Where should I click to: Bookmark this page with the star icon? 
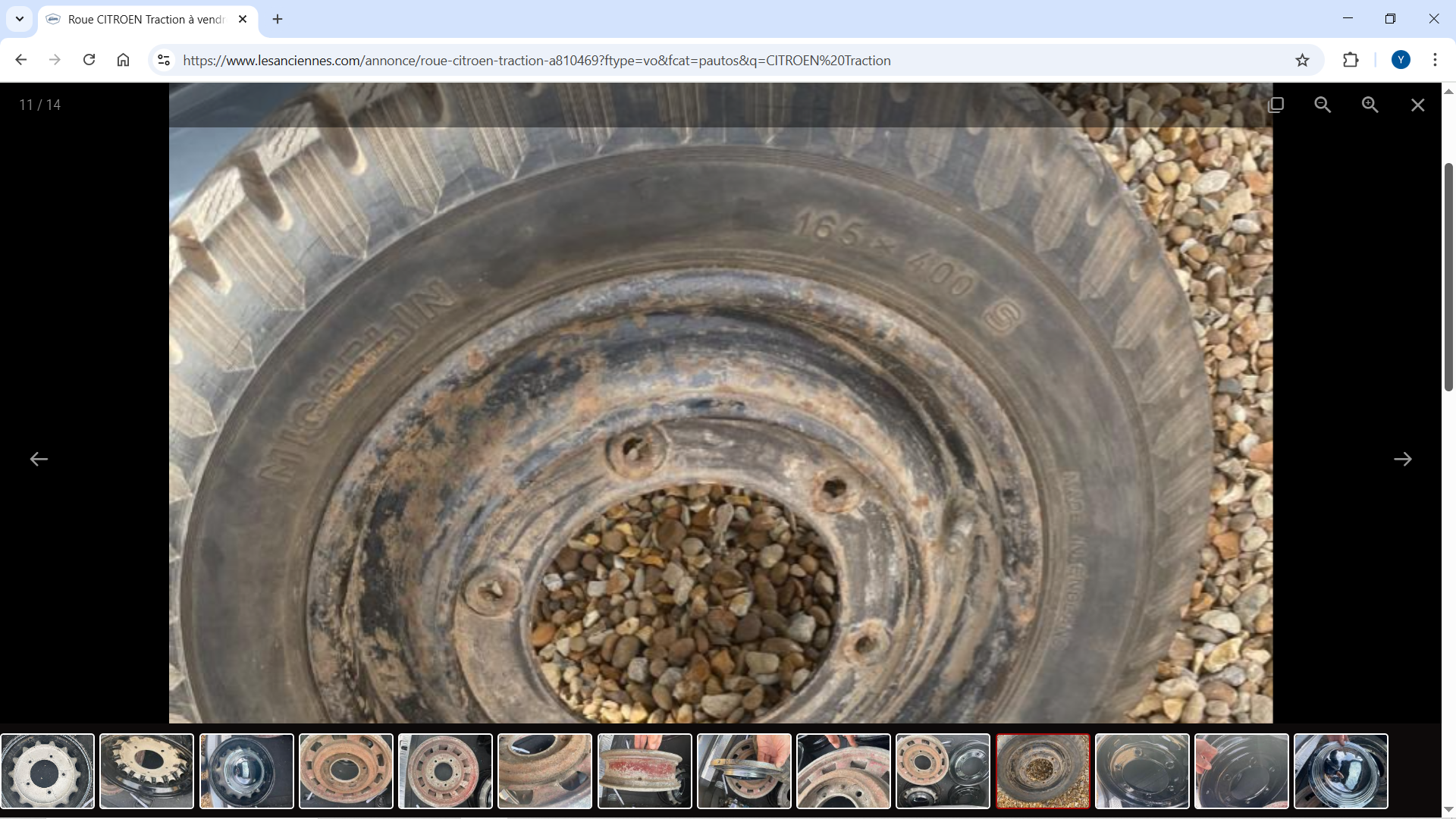pyautogui.click(x=1302, y=60)
